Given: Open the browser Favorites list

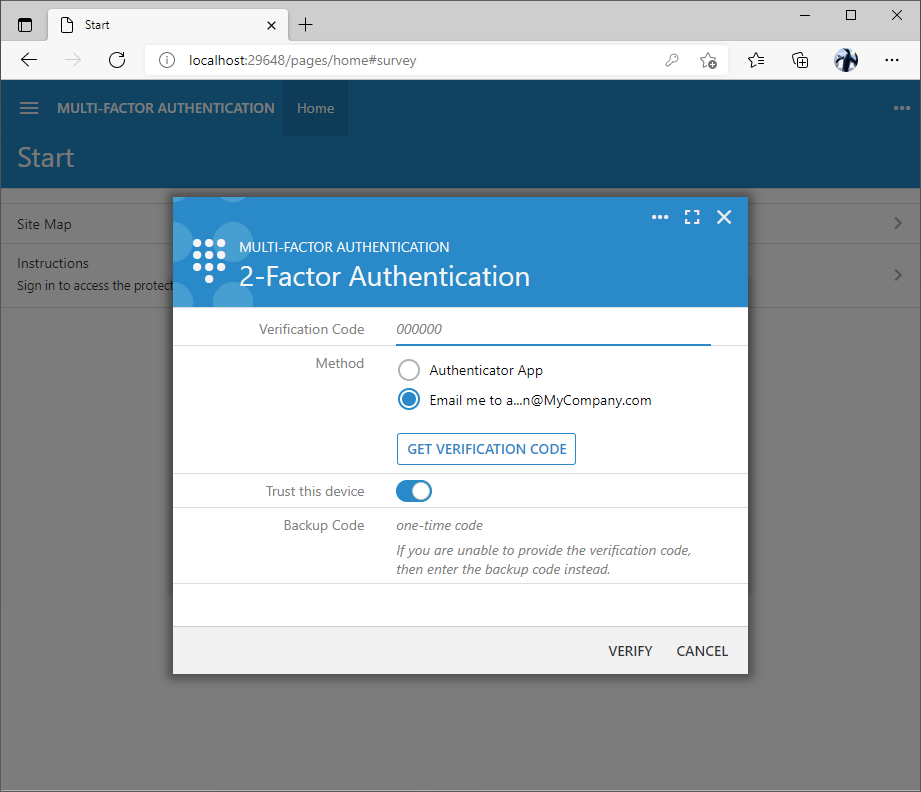Looking at the screenshot, I should click(756, 60).
